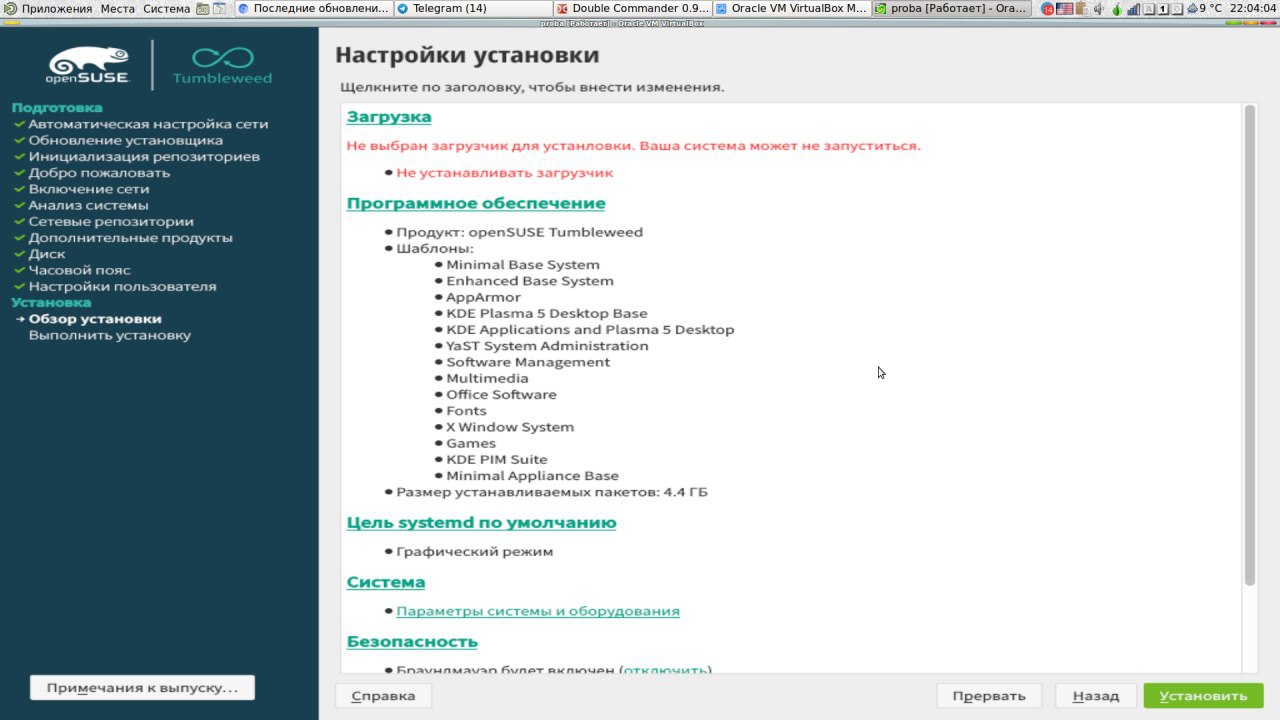This screenshot has height=720, width=1280.
Task: Click the vertical scrollbar of settings list
Action: coord(1249,345)
